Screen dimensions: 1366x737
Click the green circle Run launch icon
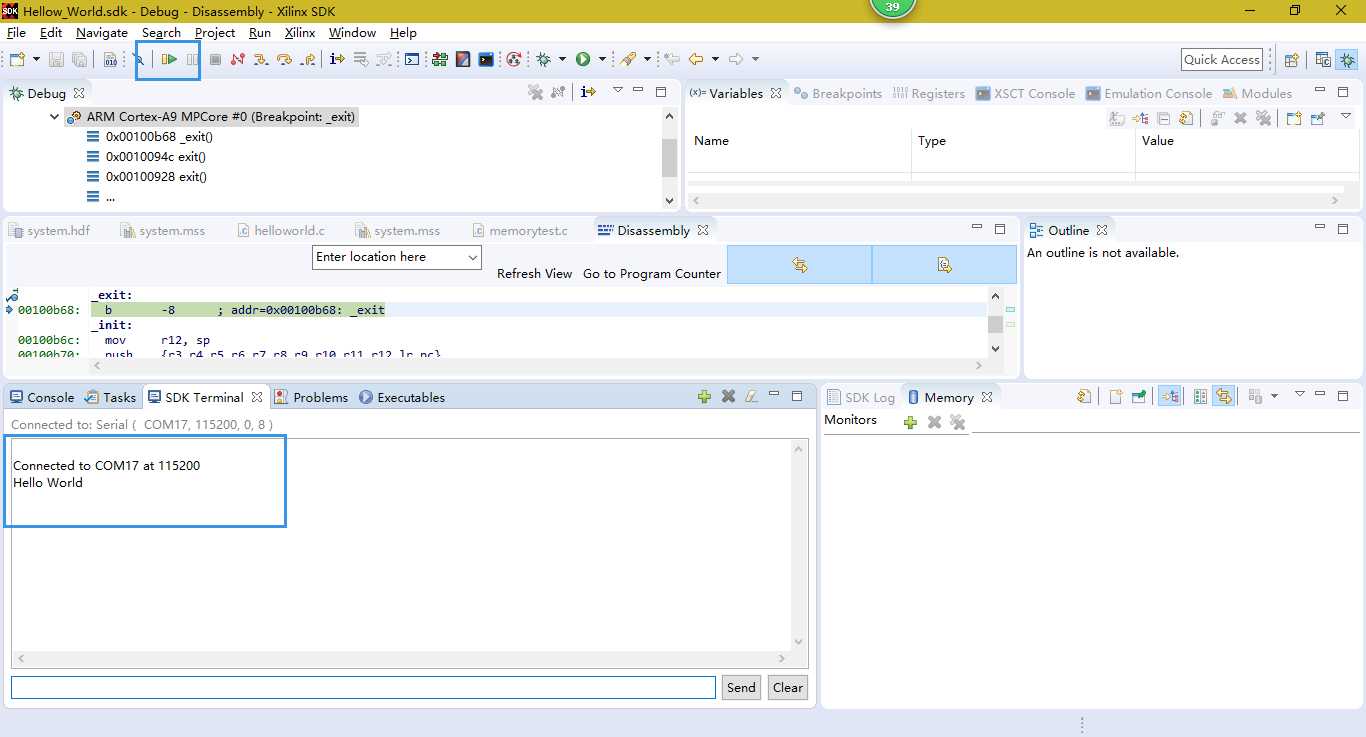click(583, 60)
